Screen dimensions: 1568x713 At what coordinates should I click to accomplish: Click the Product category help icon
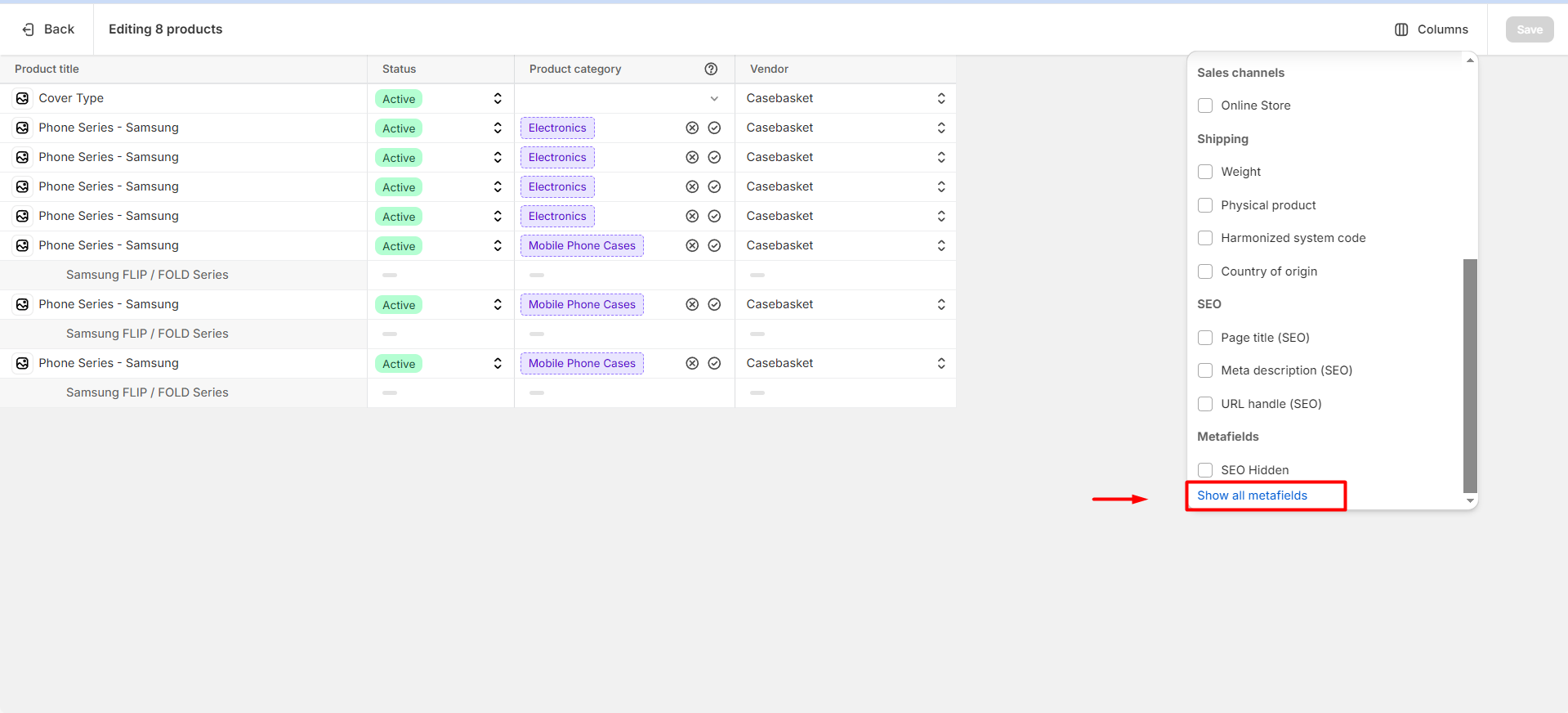(x=711, y=69)
